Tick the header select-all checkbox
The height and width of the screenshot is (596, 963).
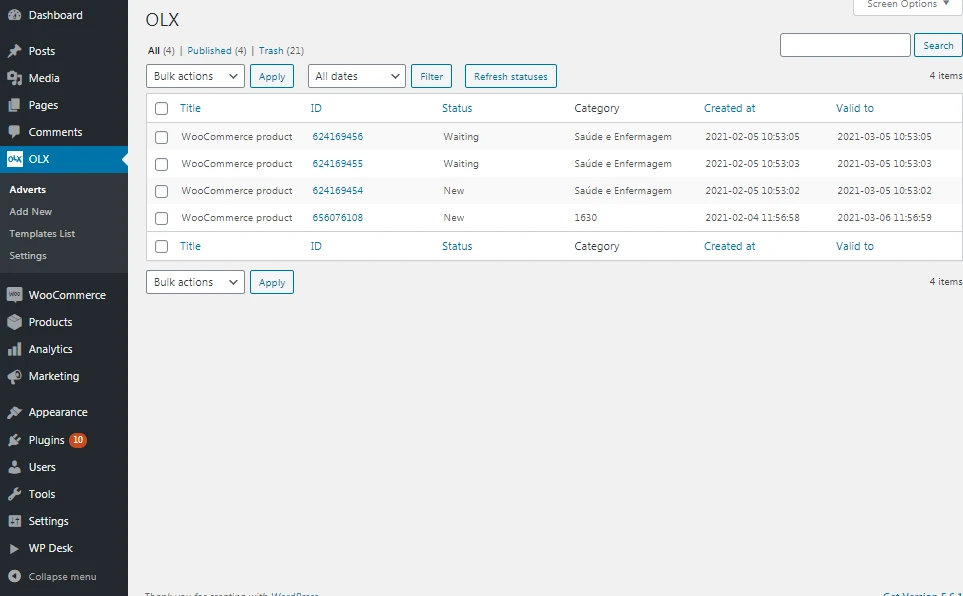click(x=162, y=109)
